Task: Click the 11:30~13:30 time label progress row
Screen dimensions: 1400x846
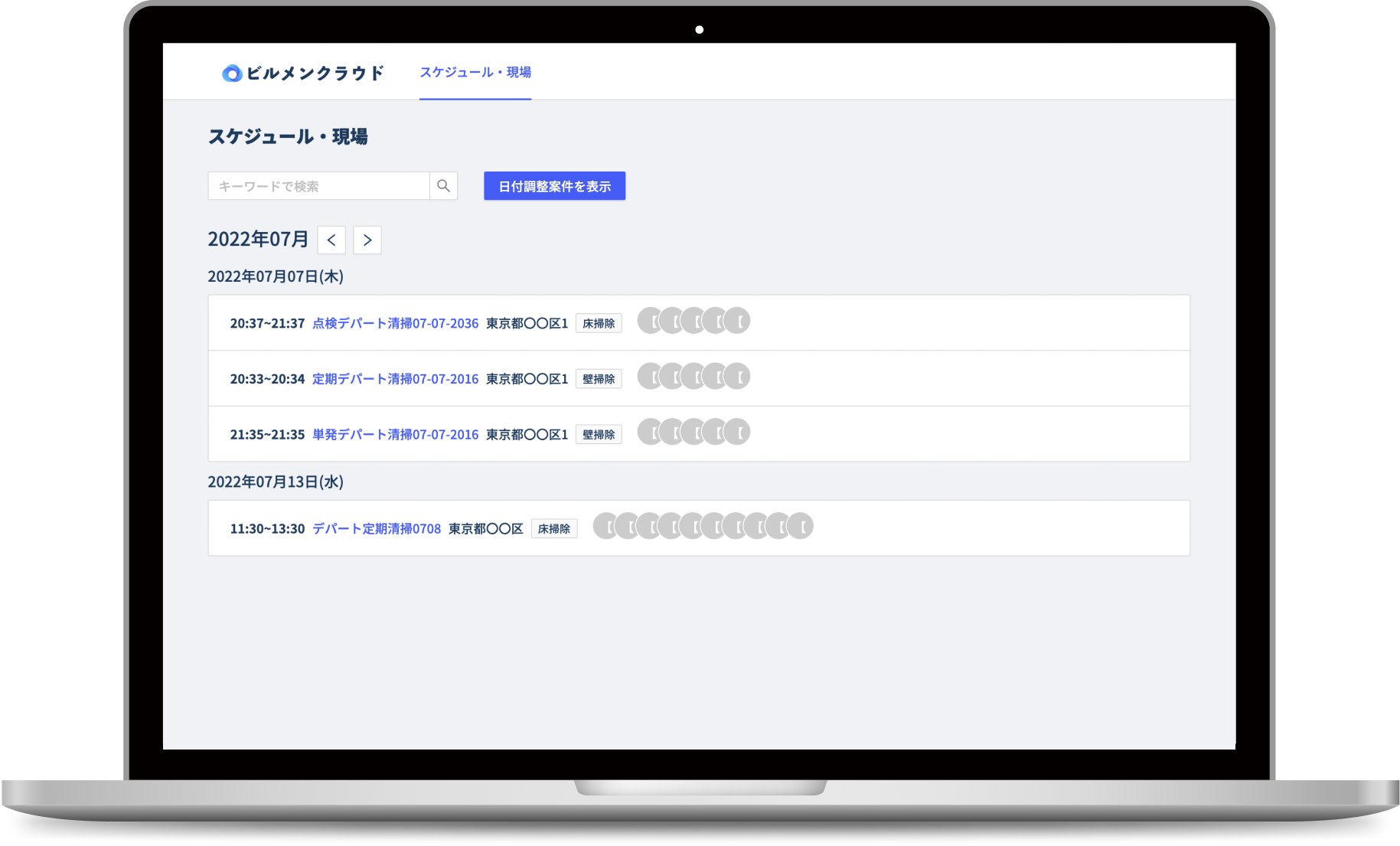Action: pyautogui.click(x=266, y=528)
